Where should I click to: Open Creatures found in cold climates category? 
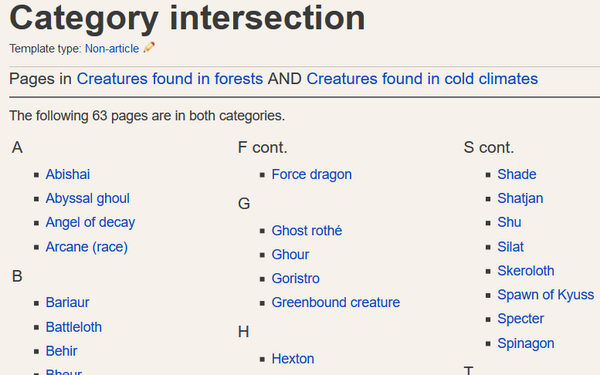(x=422, y=79)
